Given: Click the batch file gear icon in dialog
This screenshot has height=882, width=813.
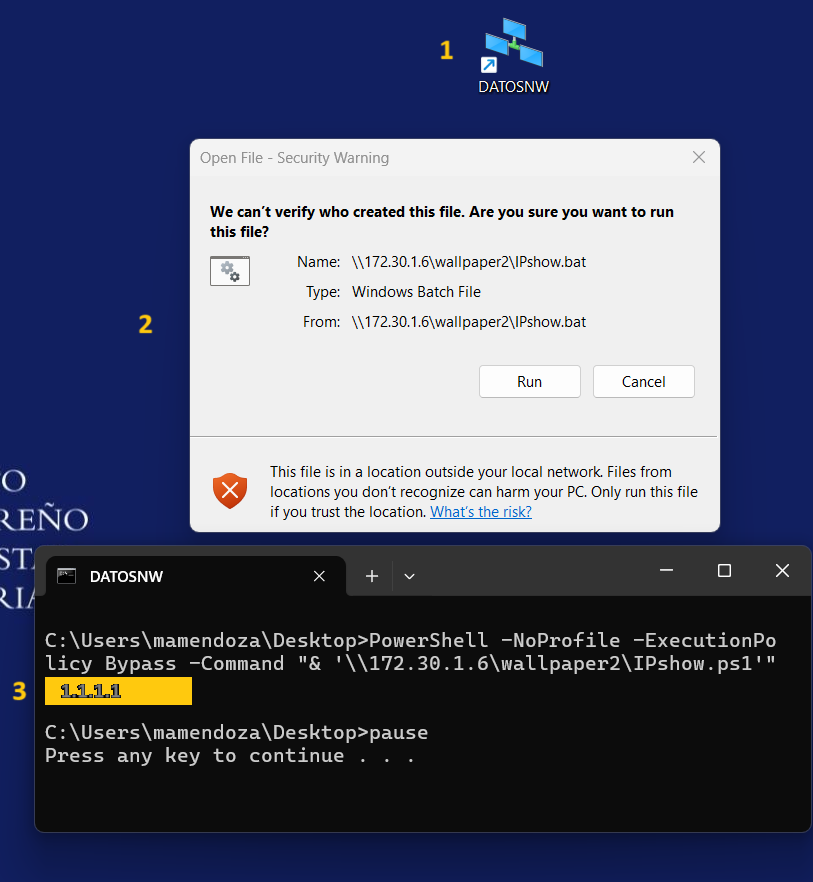Looking at the screenshot, I should (230, 271).
